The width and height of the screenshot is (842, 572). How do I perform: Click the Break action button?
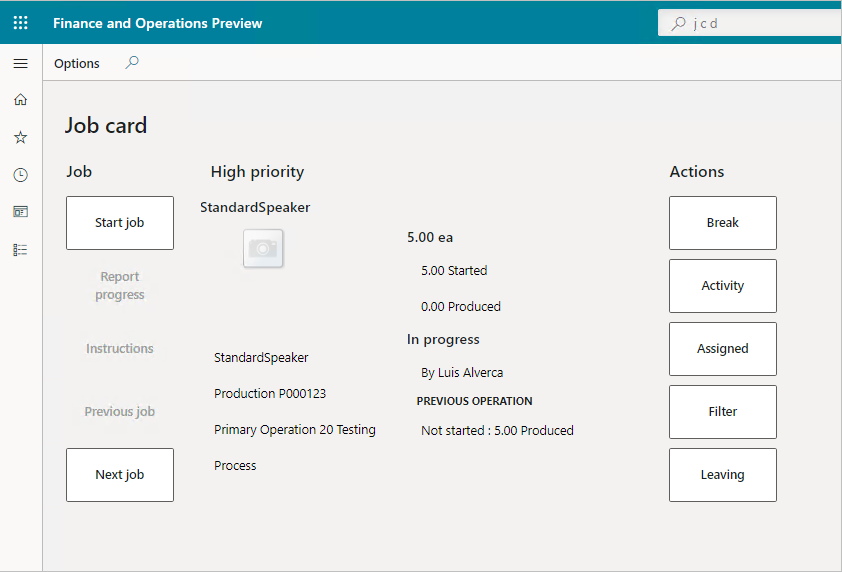coord(723,223)
